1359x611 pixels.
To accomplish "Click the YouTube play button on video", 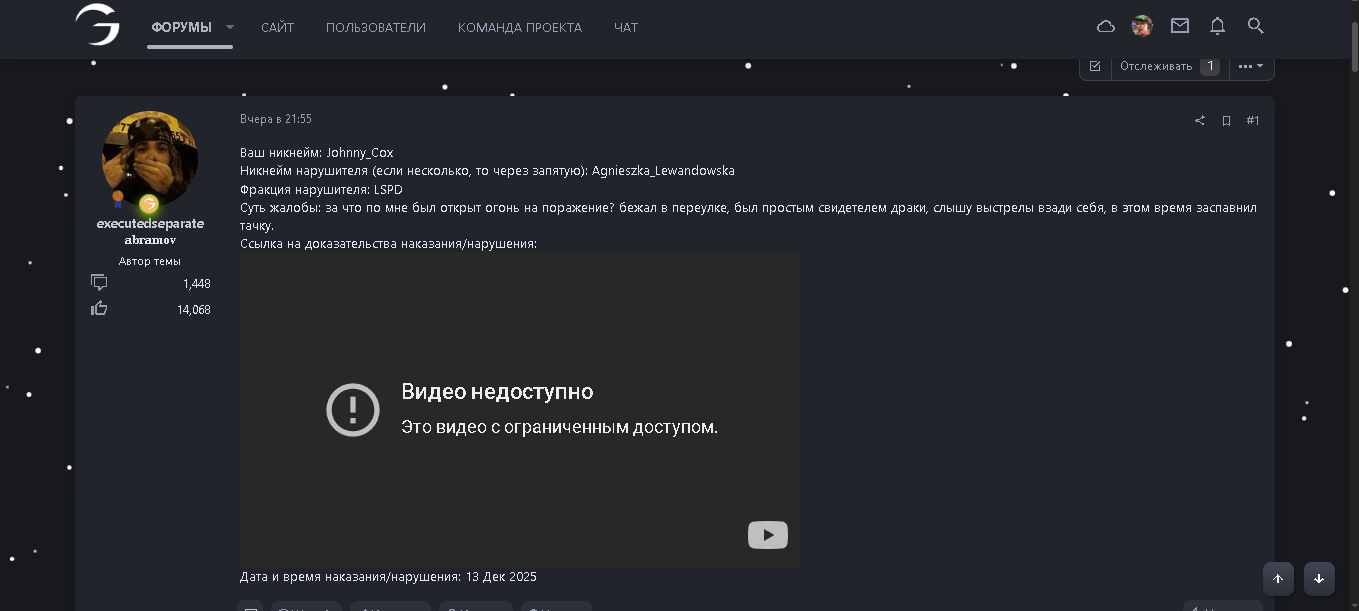I will 767,535.
